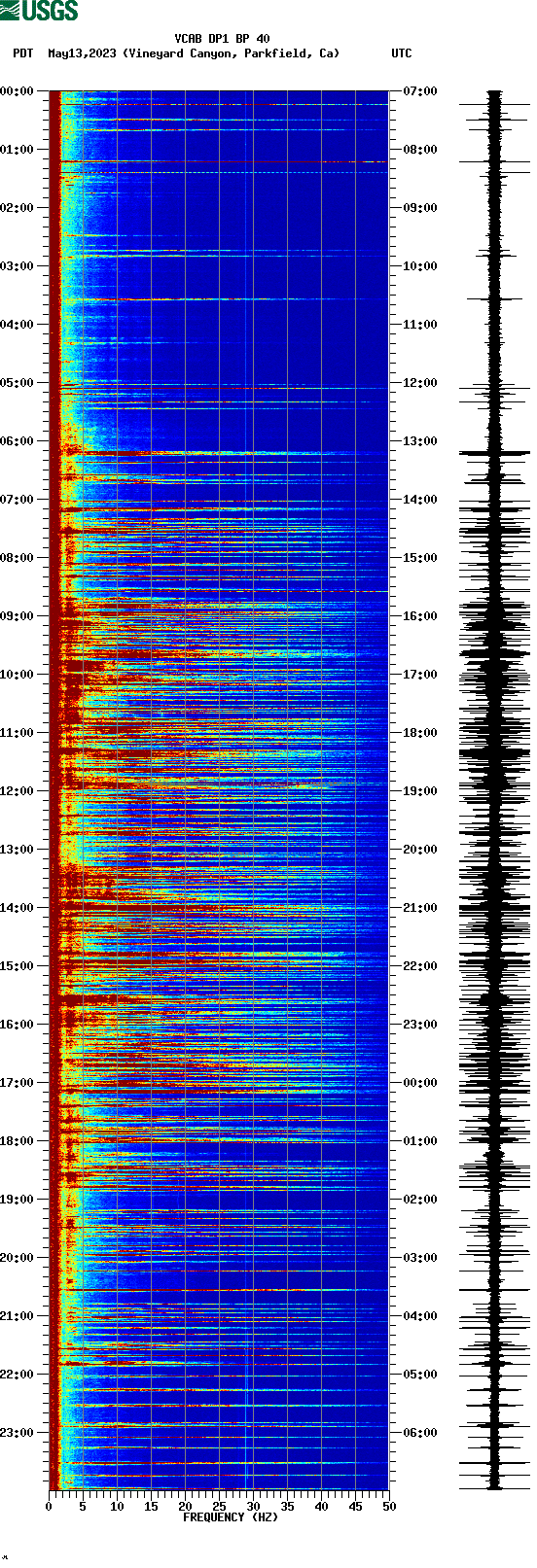Click the 10:00 PDT time label on the left axis
This screenshot has height=1568, width=537.
[x=17, y=675]
